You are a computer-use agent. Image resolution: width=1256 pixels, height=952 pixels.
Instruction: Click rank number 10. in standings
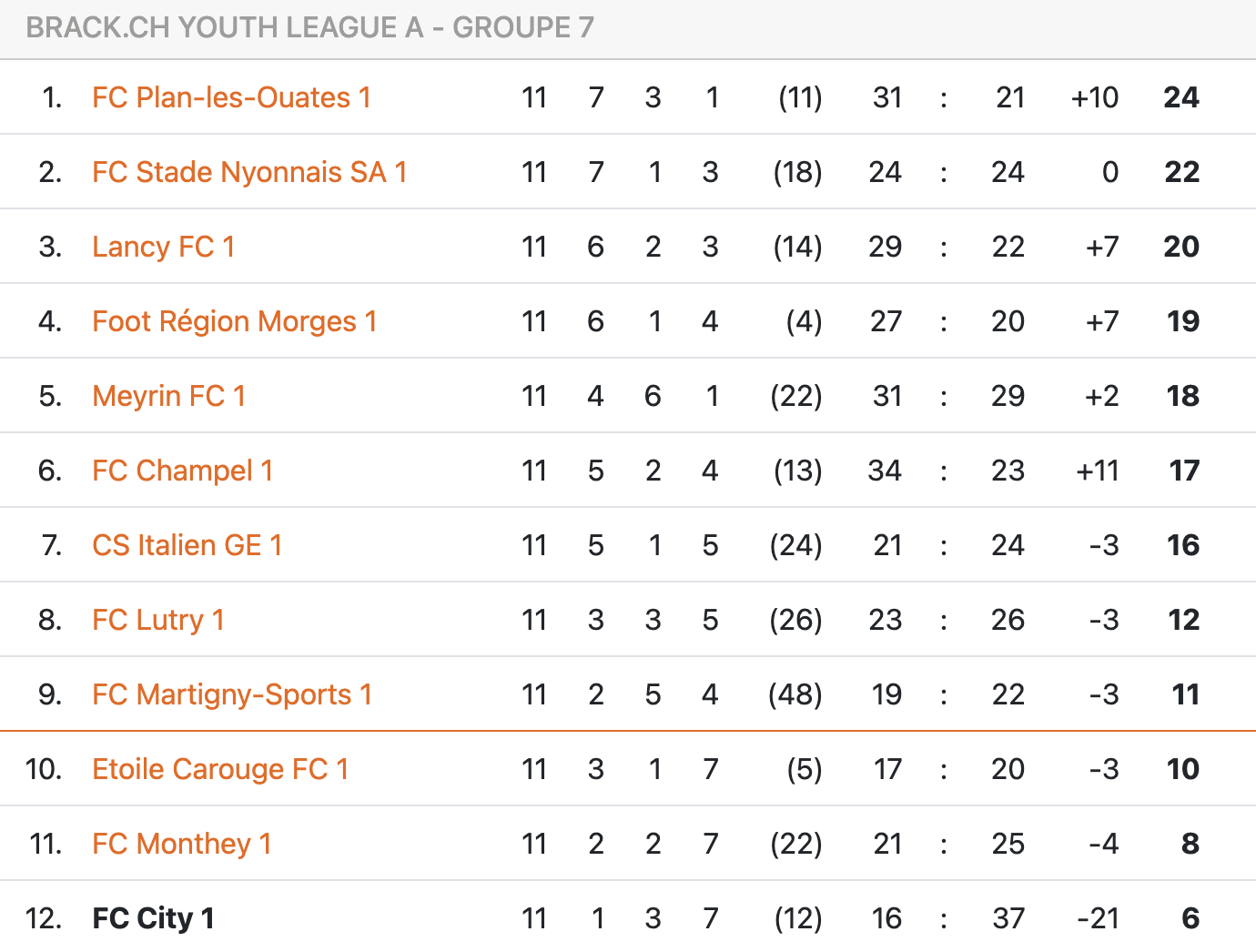[44, 769]
